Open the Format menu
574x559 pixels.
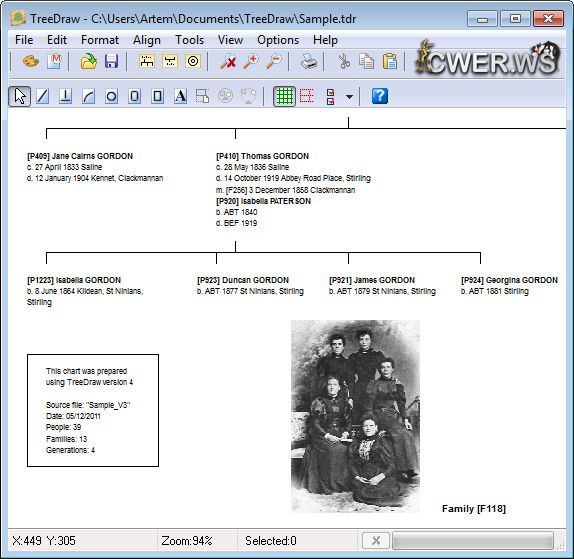click(x=100, y=40)
